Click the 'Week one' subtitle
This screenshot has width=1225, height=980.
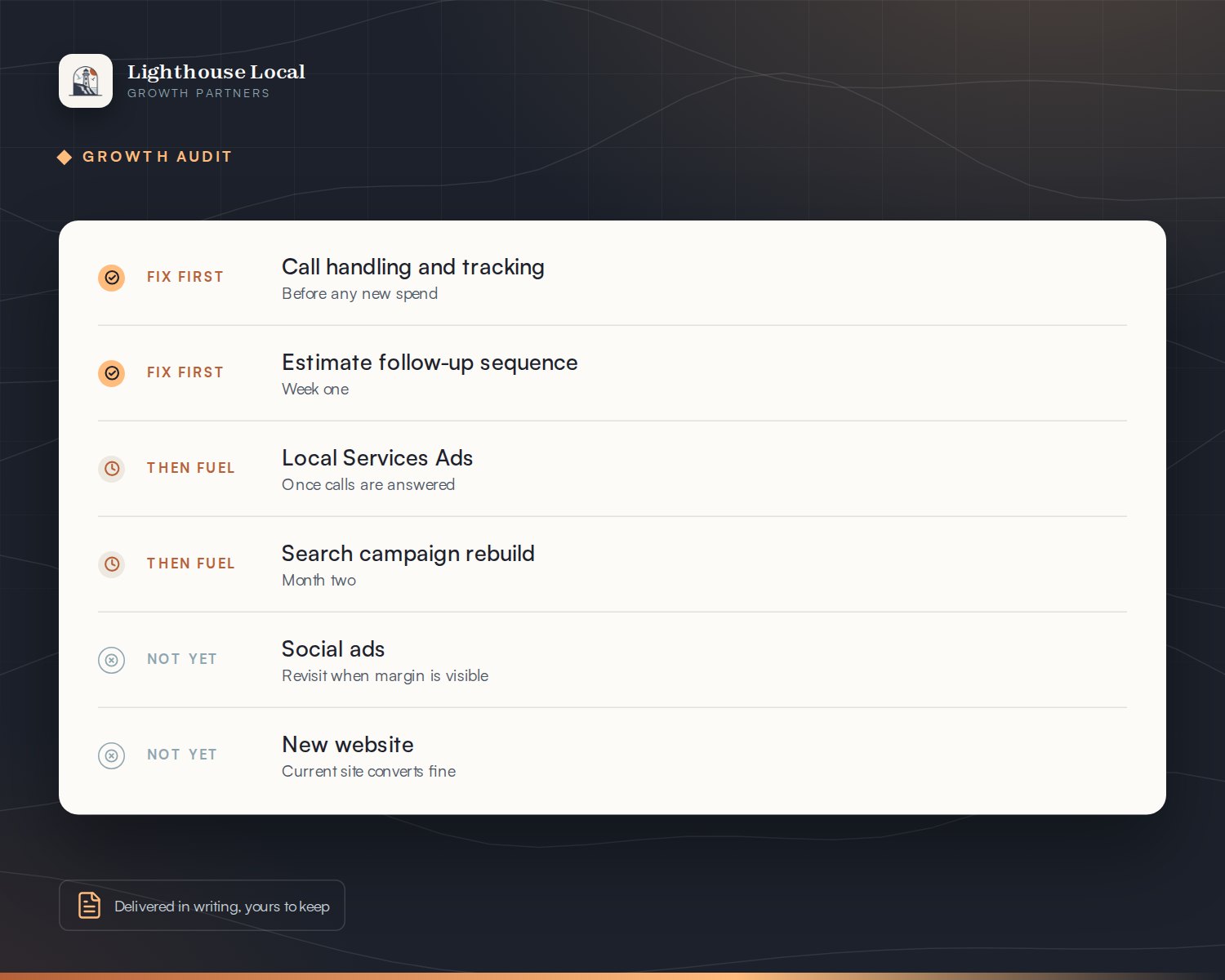pos(315,390)
